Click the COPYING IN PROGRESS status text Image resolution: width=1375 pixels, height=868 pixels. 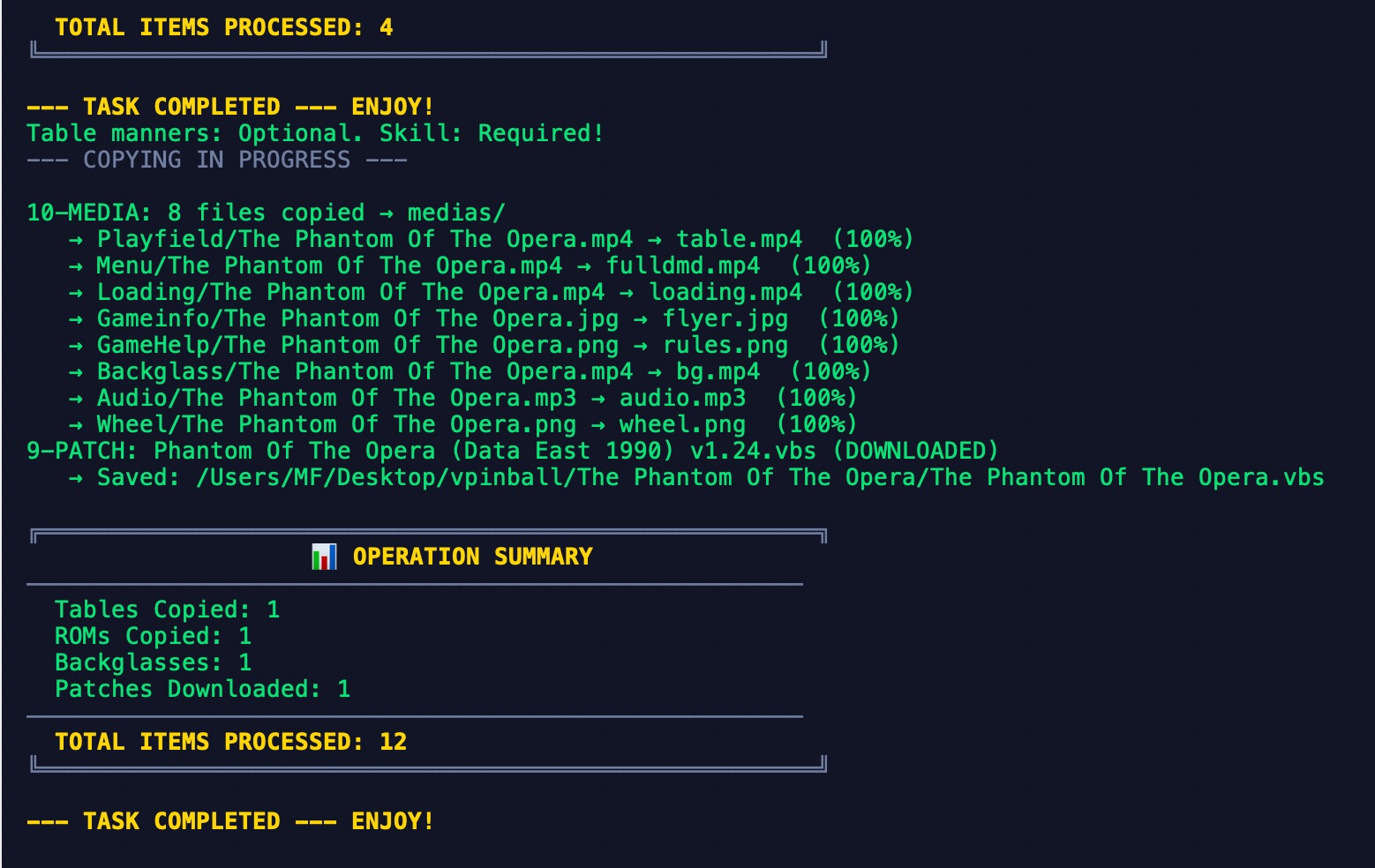(216, 160)
